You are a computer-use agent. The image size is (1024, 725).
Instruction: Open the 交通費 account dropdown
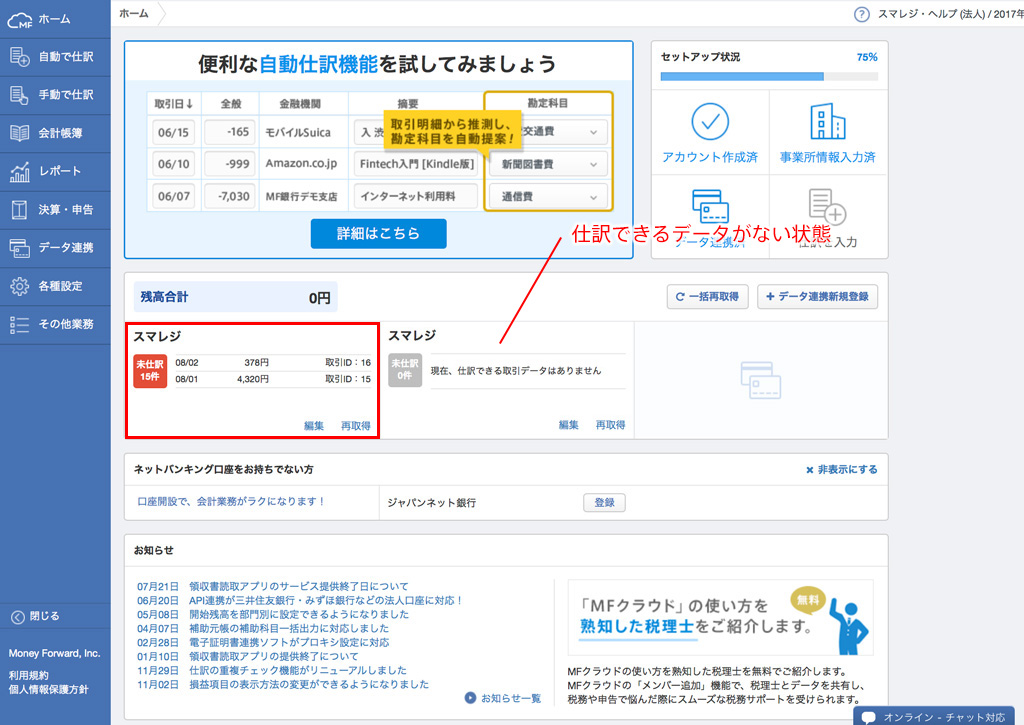click(x=547, y=132)
